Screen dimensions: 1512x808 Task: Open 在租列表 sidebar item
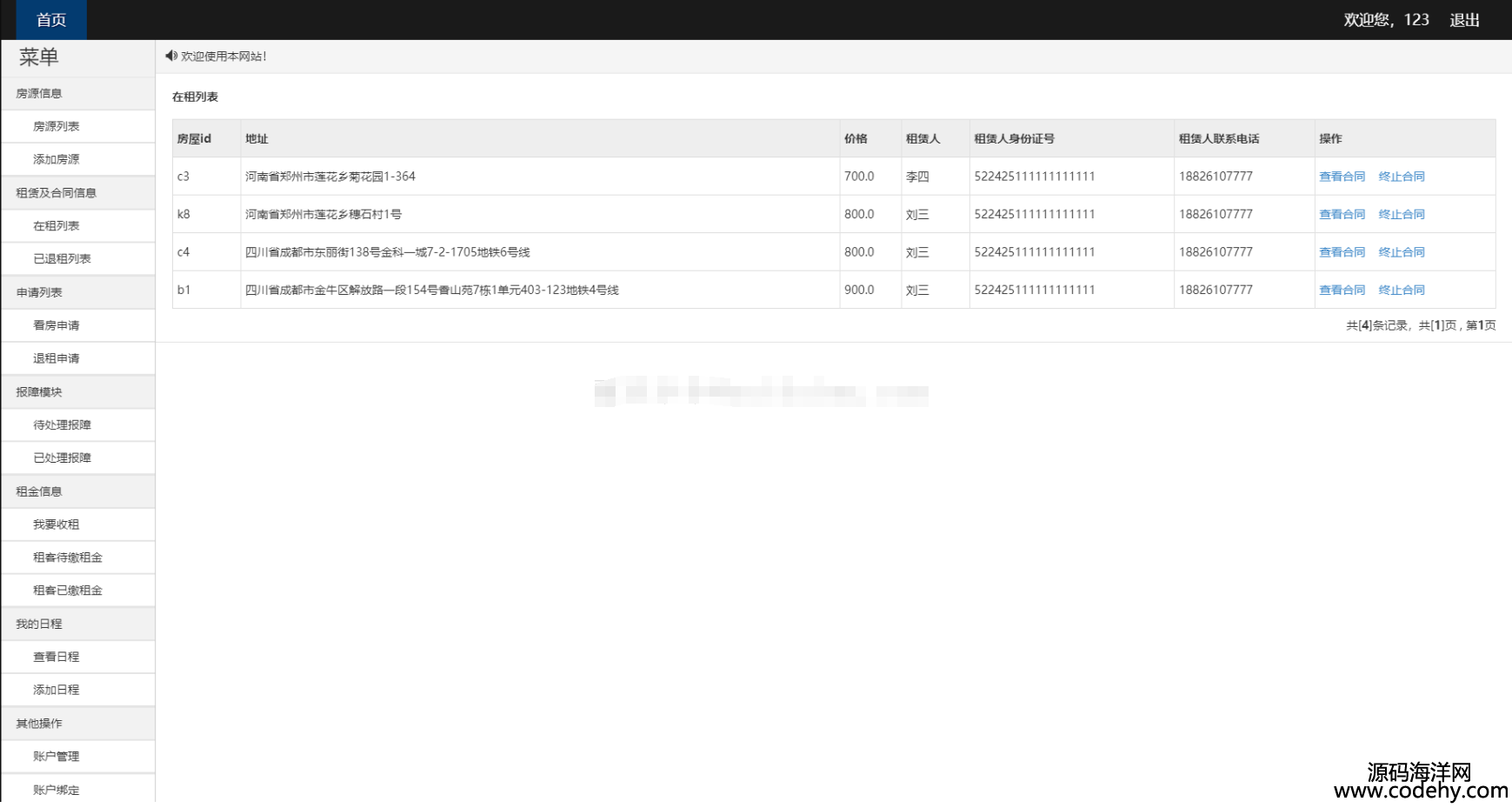coord(78,226)
